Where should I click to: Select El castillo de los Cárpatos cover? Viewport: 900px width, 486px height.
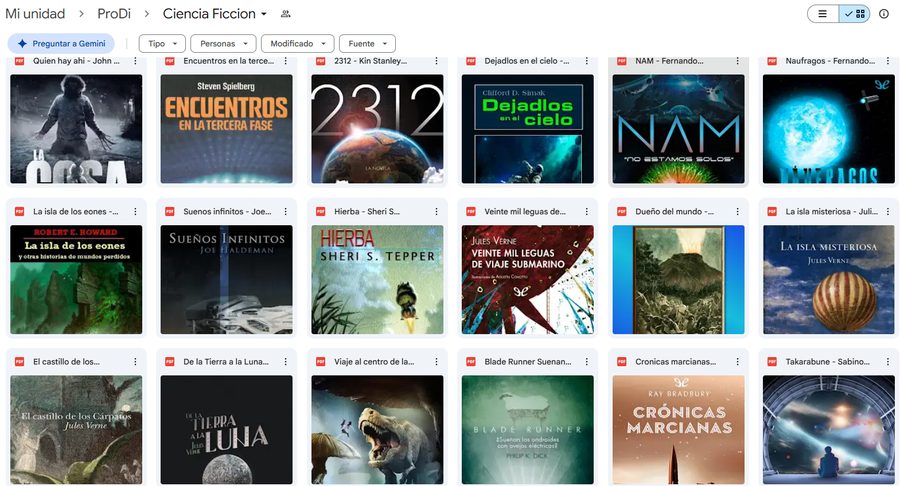(x=76, y=430)
